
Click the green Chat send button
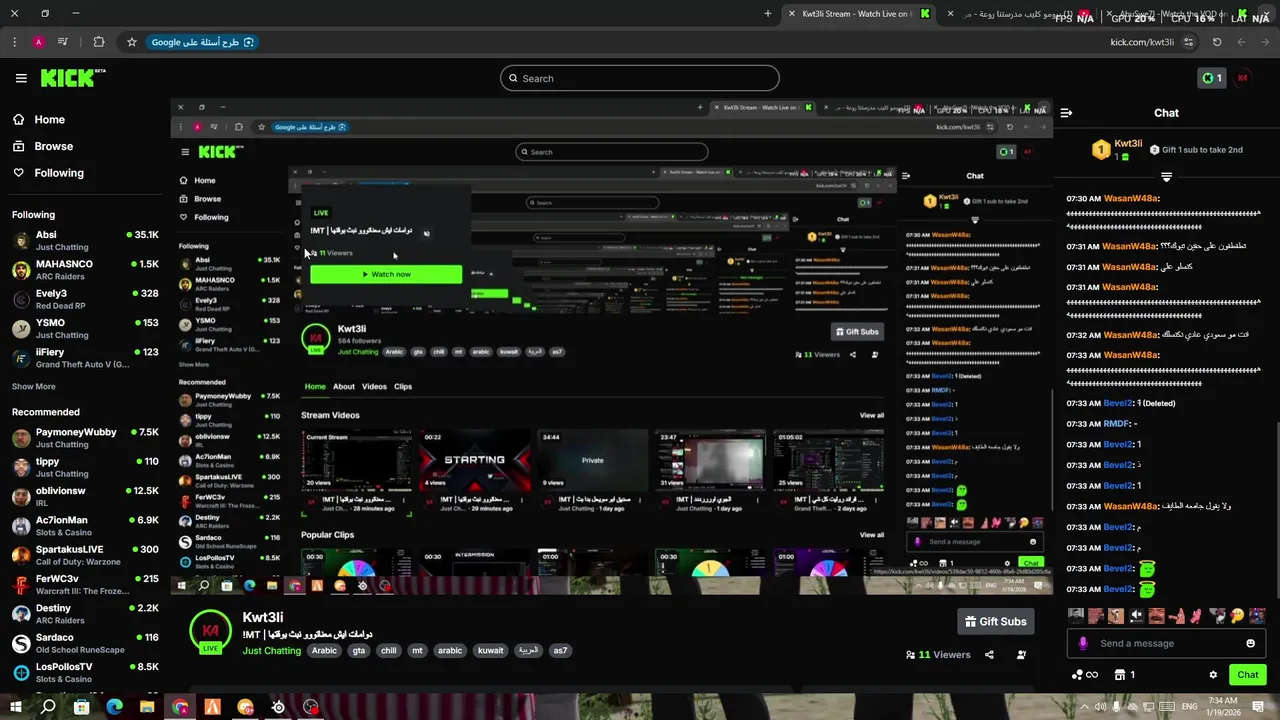point(1247,675)
